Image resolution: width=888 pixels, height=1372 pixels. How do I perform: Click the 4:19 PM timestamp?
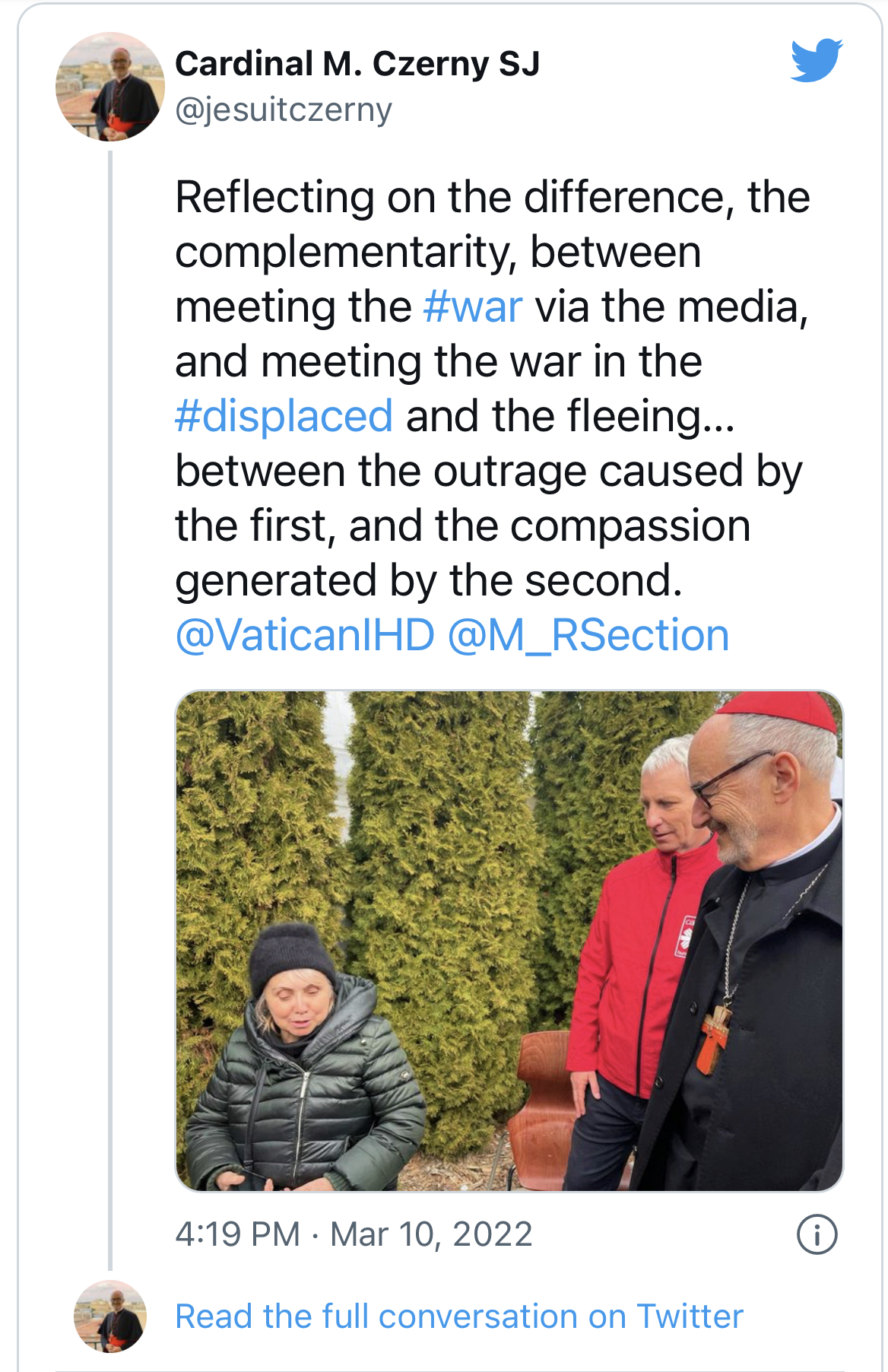coord(238,1234)
